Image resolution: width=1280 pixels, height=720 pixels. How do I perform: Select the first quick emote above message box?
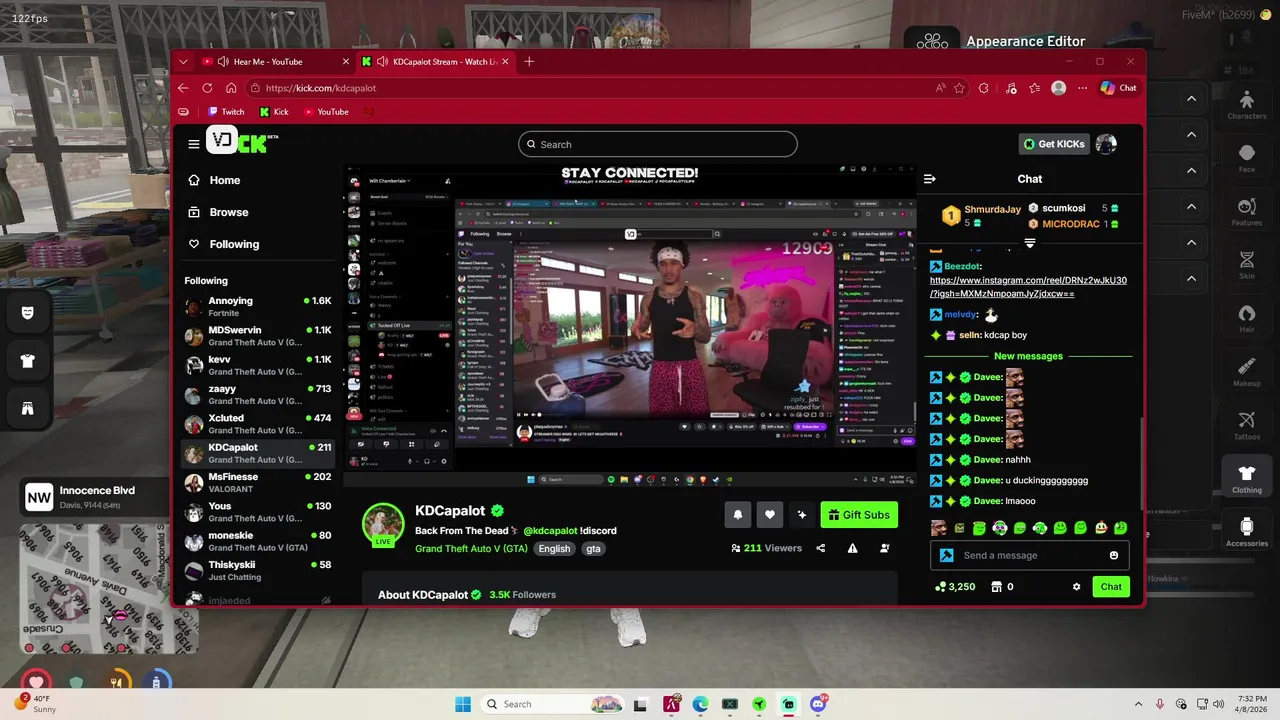(x=938, y=528)
